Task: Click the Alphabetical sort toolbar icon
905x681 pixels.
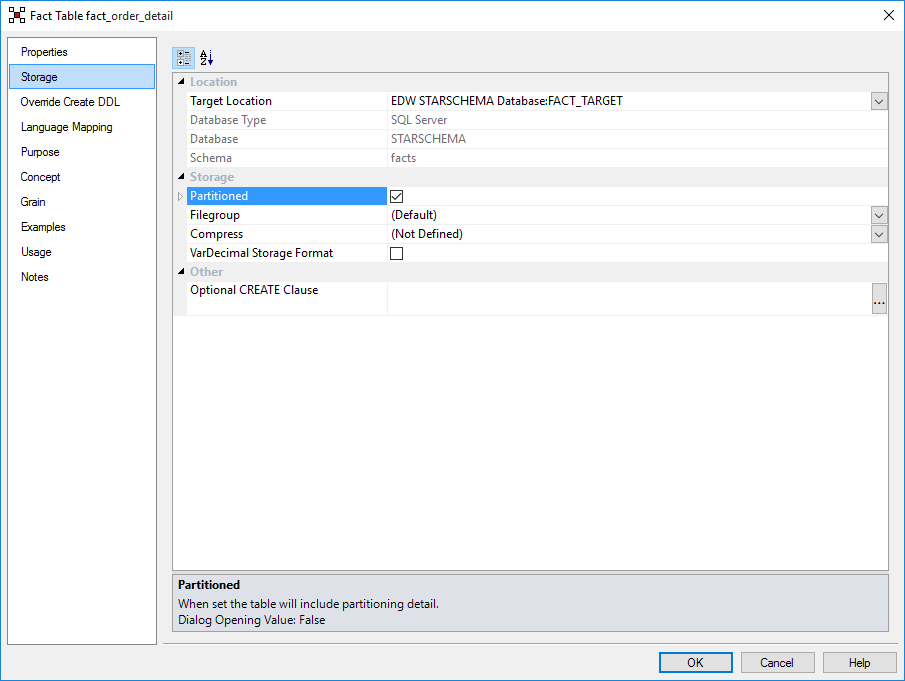Action: pos(206,58)
